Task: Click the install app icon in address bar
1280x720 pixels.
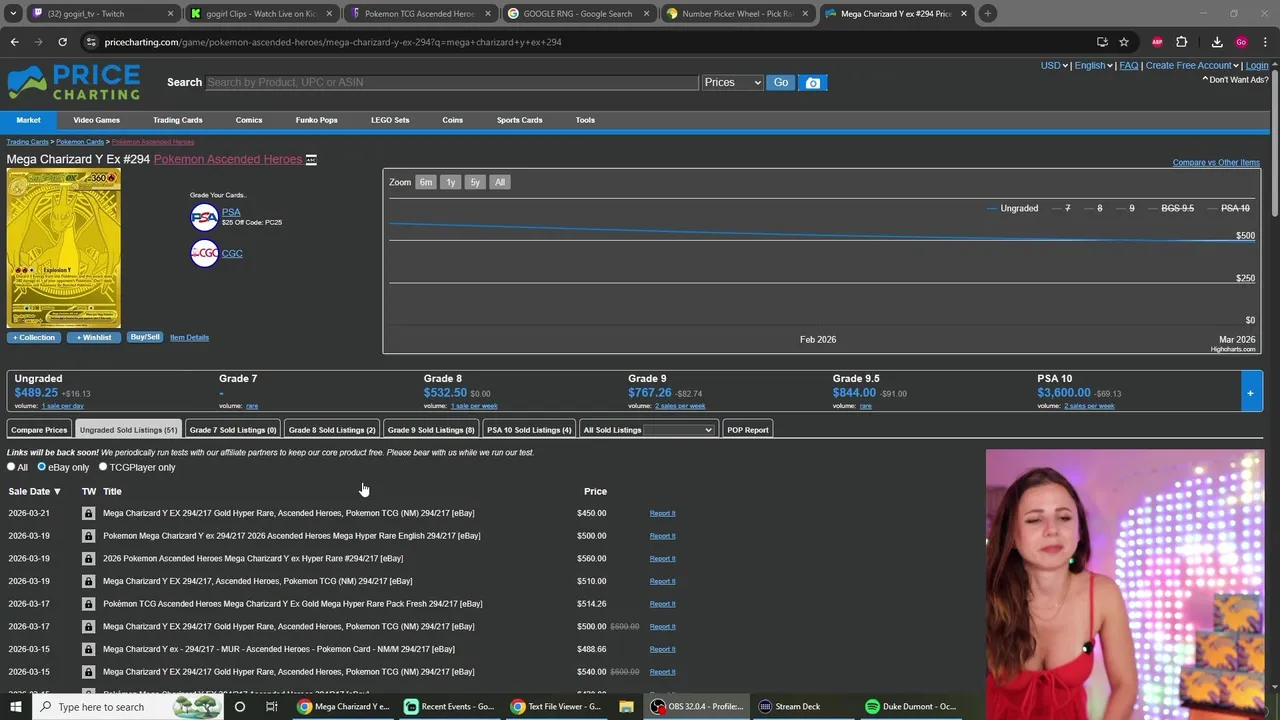Action: (1102, 42)
